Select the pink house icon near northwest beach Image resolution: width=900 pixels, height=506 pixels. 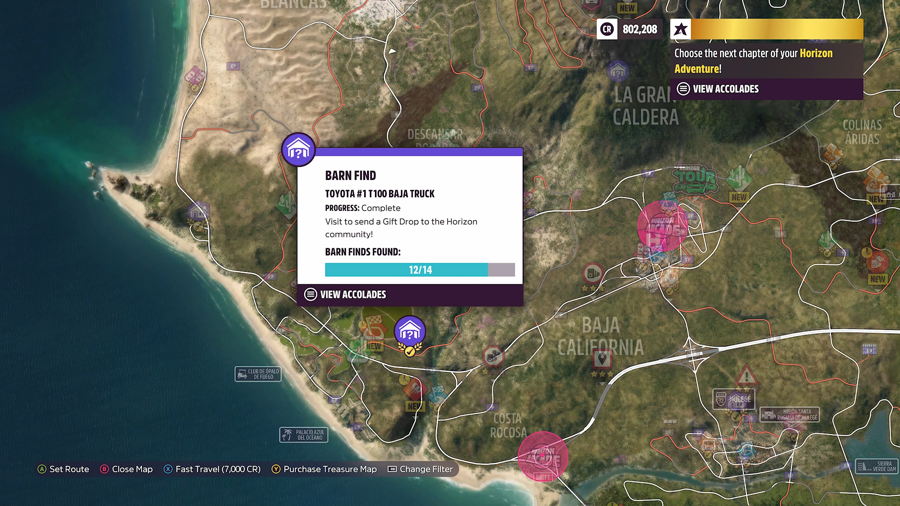(195, 77)
